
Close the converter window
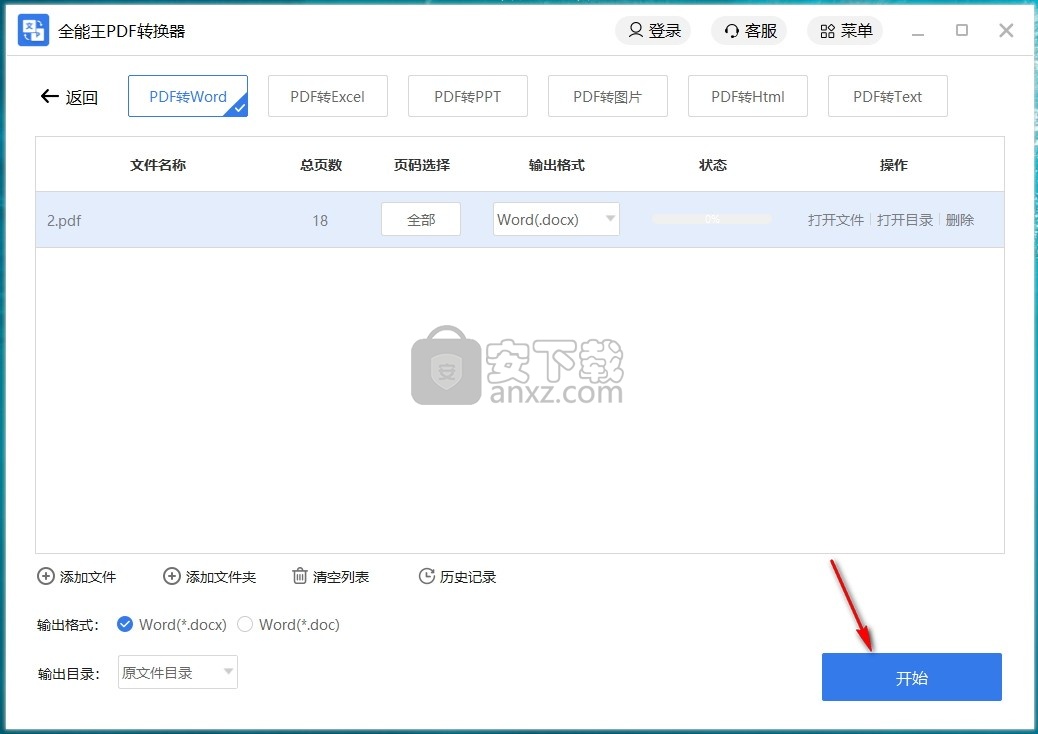tap(1006, 30)
